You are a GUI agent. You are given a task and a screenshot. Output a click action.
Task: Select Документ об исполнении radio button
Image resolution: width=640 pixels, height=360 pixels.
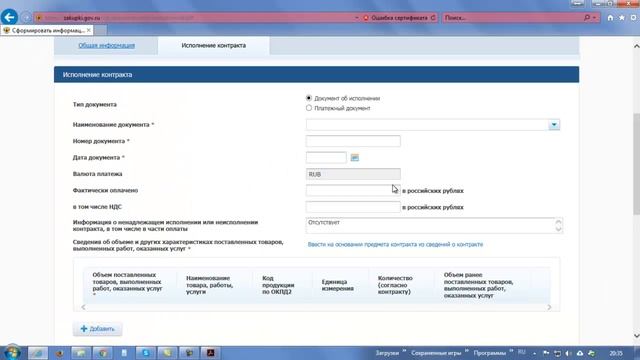[309, 98]
